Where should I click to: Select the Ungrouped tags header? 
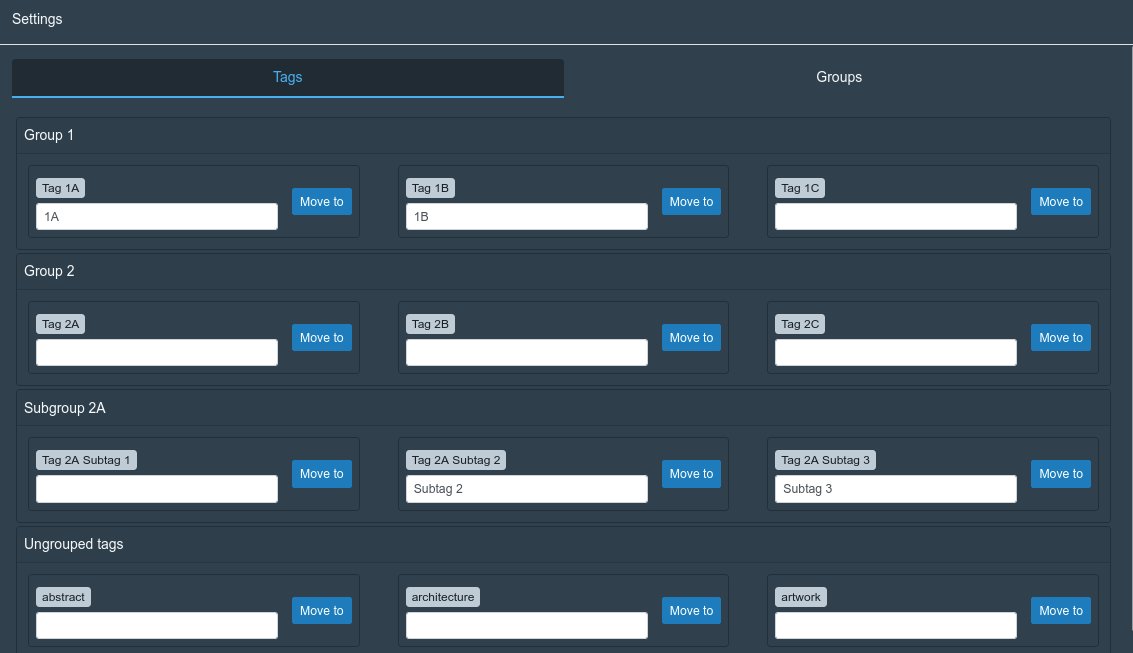coord(74,544)
